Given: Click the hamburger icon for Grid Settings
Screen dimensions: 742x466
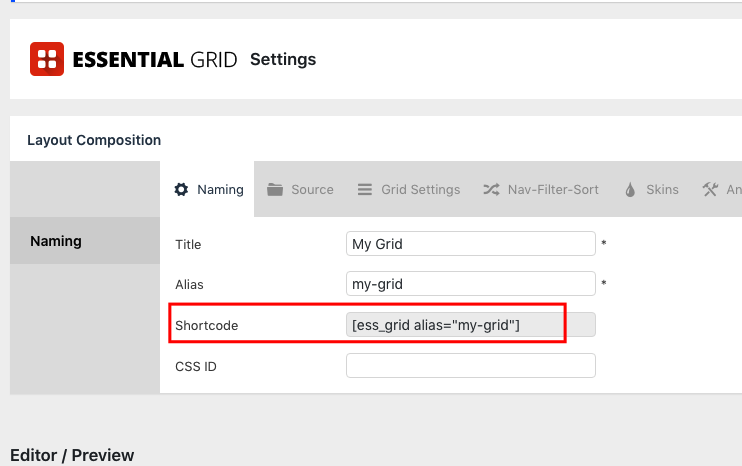Looking at the screenshot, I should 364,189.
